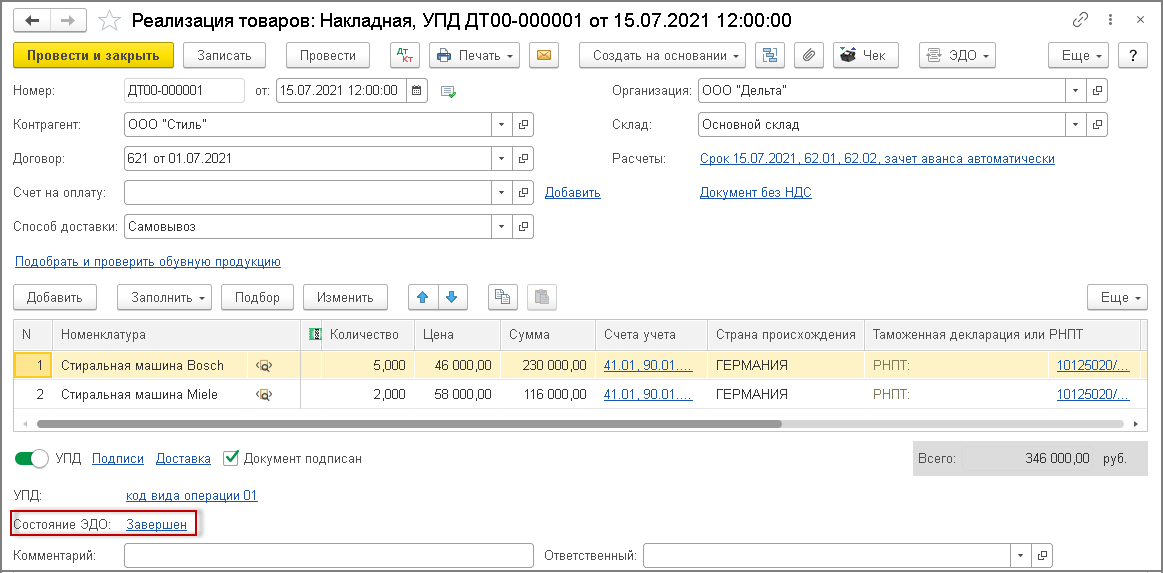Screen dimensions: 1163x573
Task: Open the Контрагент ООО "Стиль" card
Action: click(x=524, y=125)
